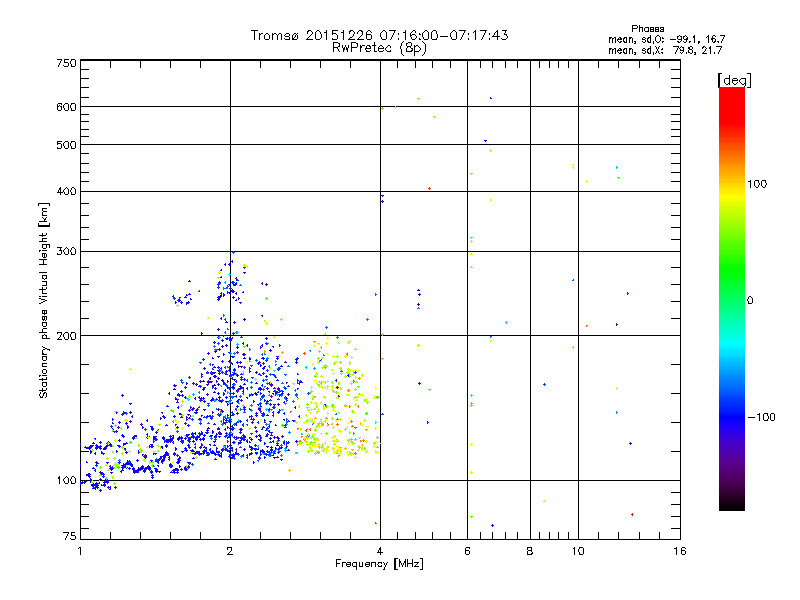Click the x-axis title 'Frequency [MHz]'
The image size is (800, 600).
pos(379,564)
